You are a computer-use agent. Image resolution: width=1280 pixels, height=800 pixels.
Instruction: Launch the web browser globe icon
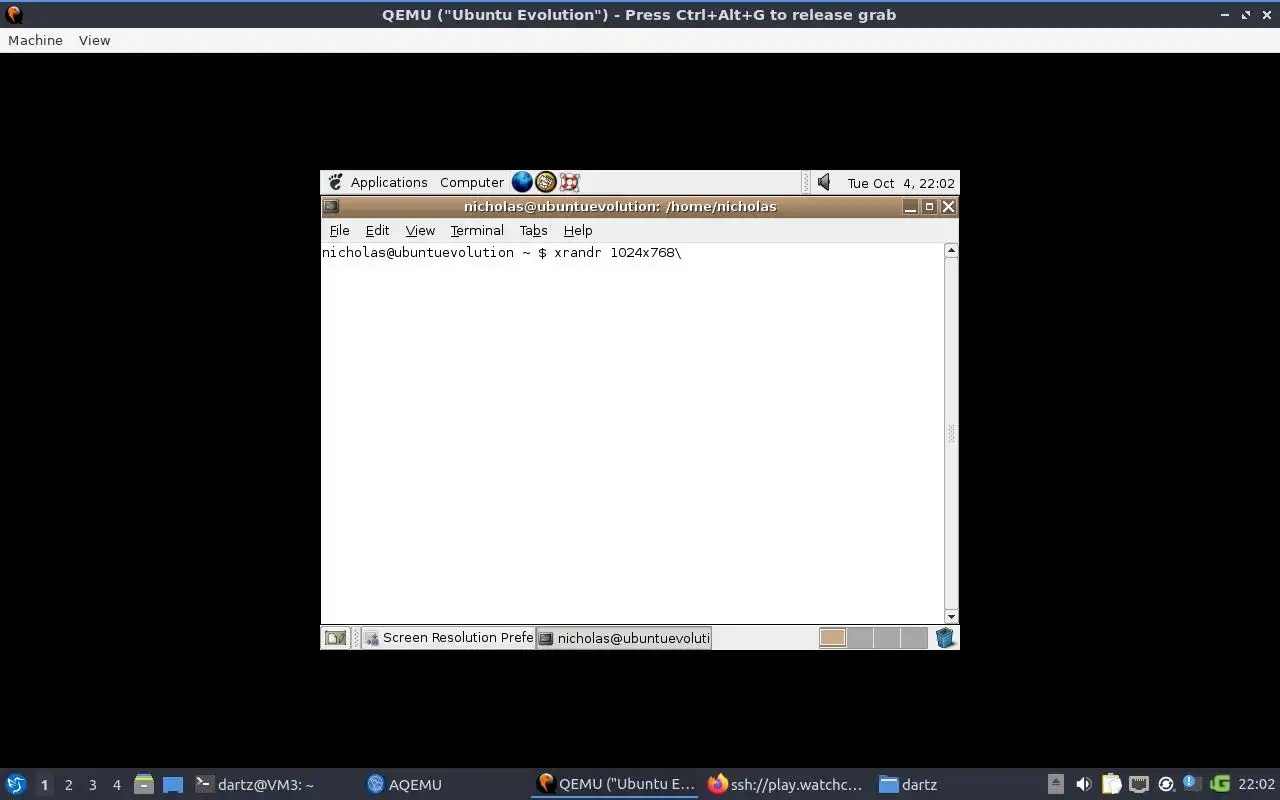(522, 182)
